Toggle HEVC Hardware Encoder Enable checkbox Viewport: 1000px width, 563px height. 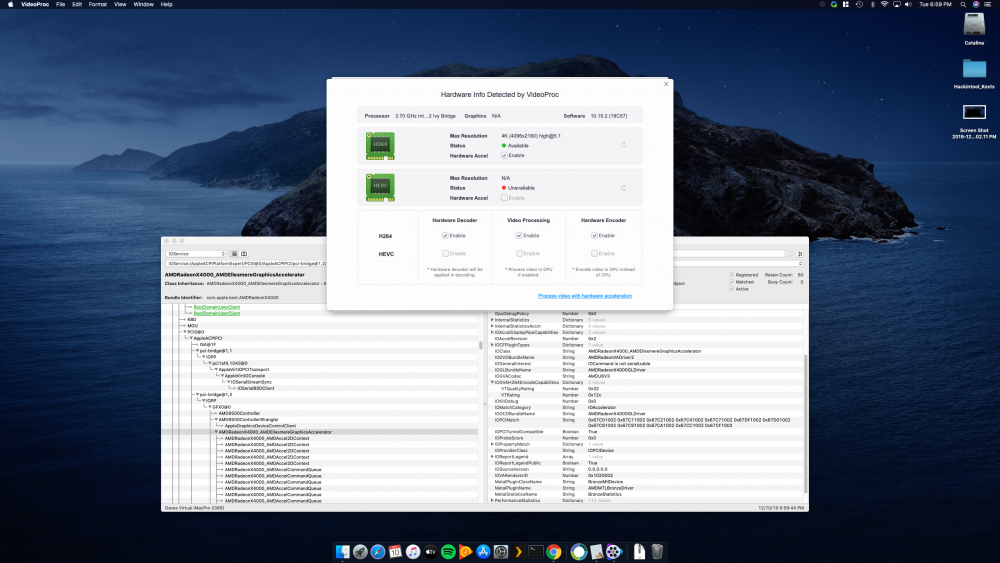click(594, 253)
